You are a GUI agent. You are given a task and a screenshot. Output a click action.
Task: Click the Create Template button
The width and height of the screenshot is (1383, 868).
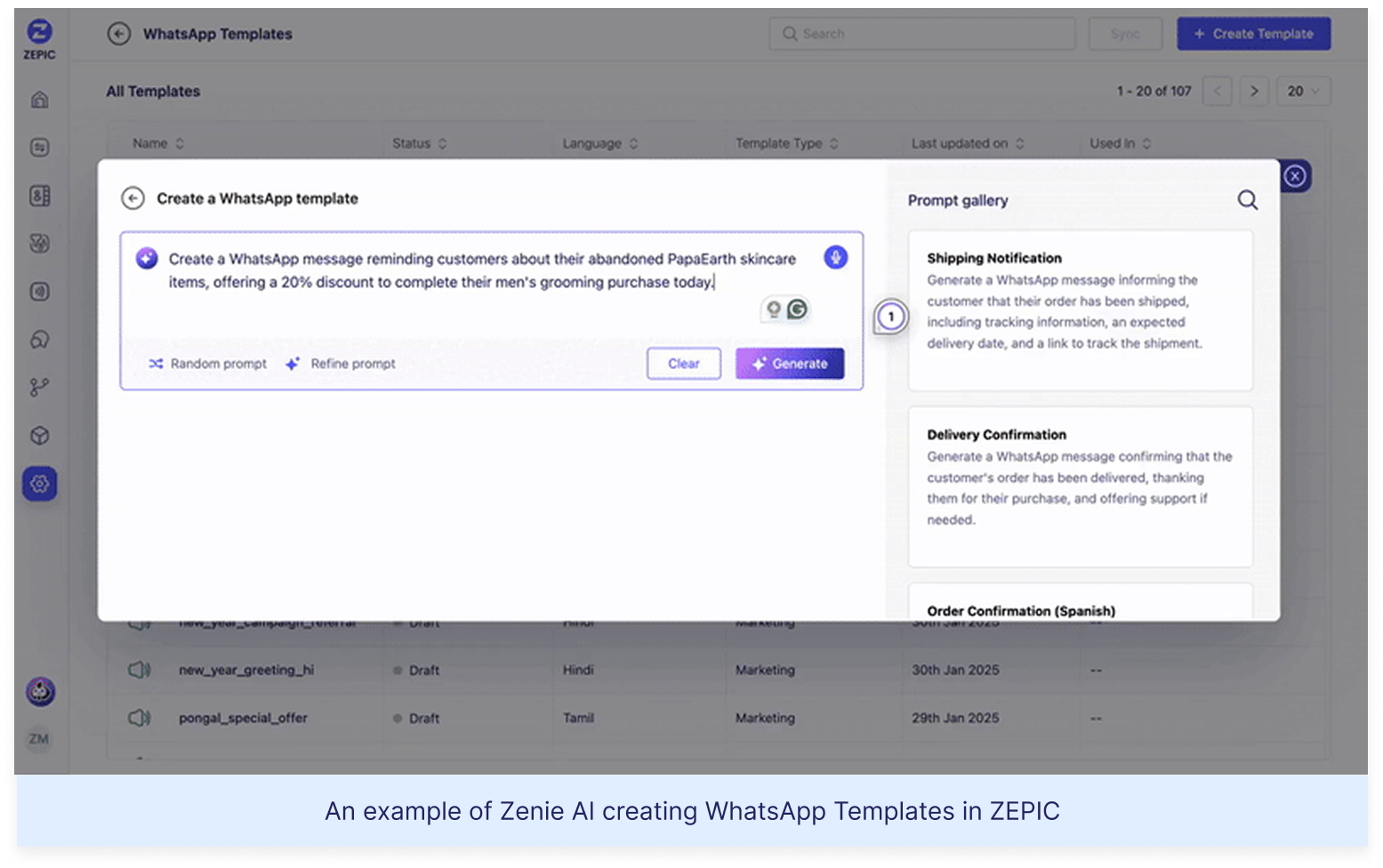tap(1254, 34)
